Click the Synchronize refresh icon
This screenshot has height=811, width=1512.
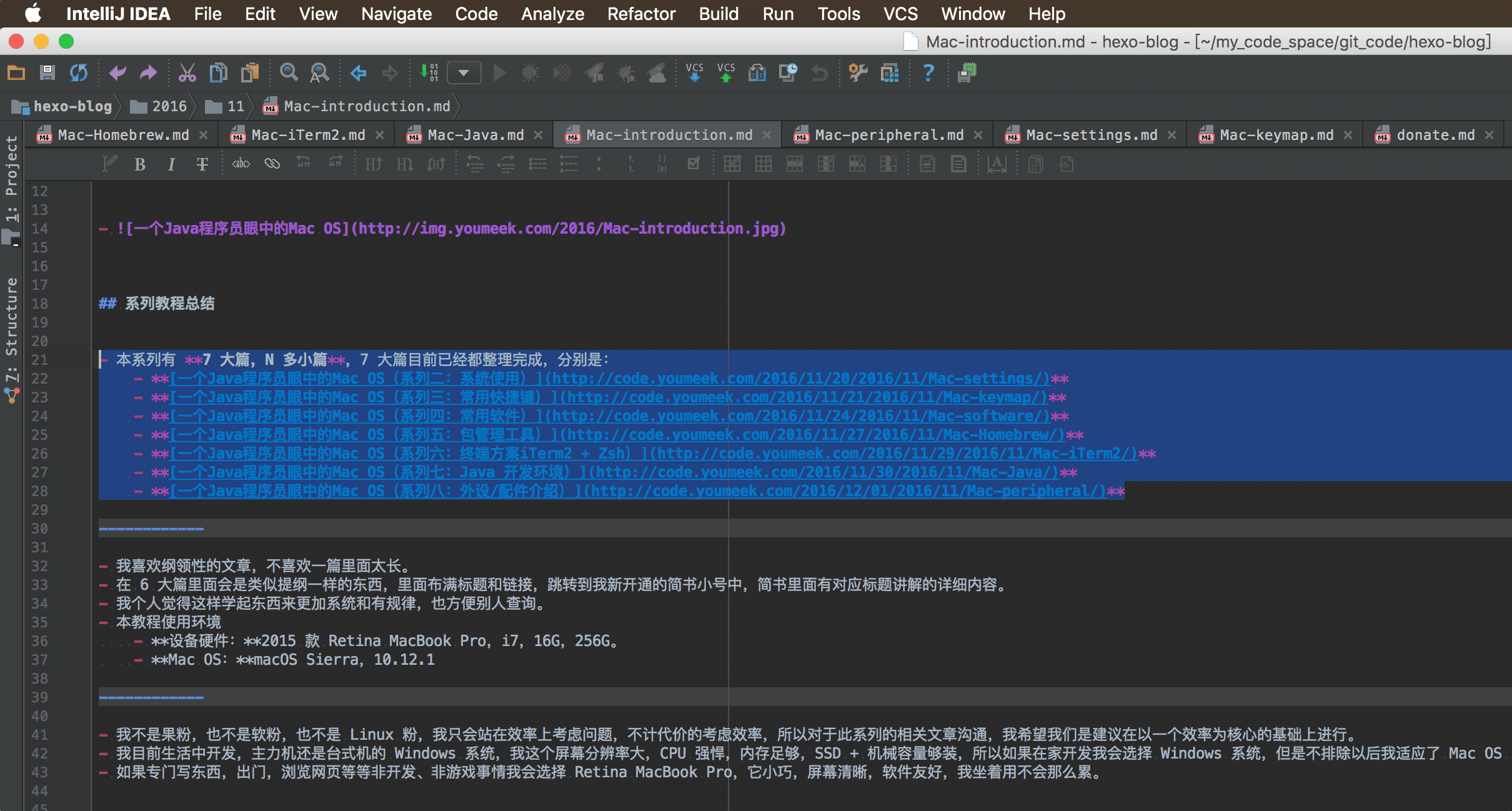point(79,73)
